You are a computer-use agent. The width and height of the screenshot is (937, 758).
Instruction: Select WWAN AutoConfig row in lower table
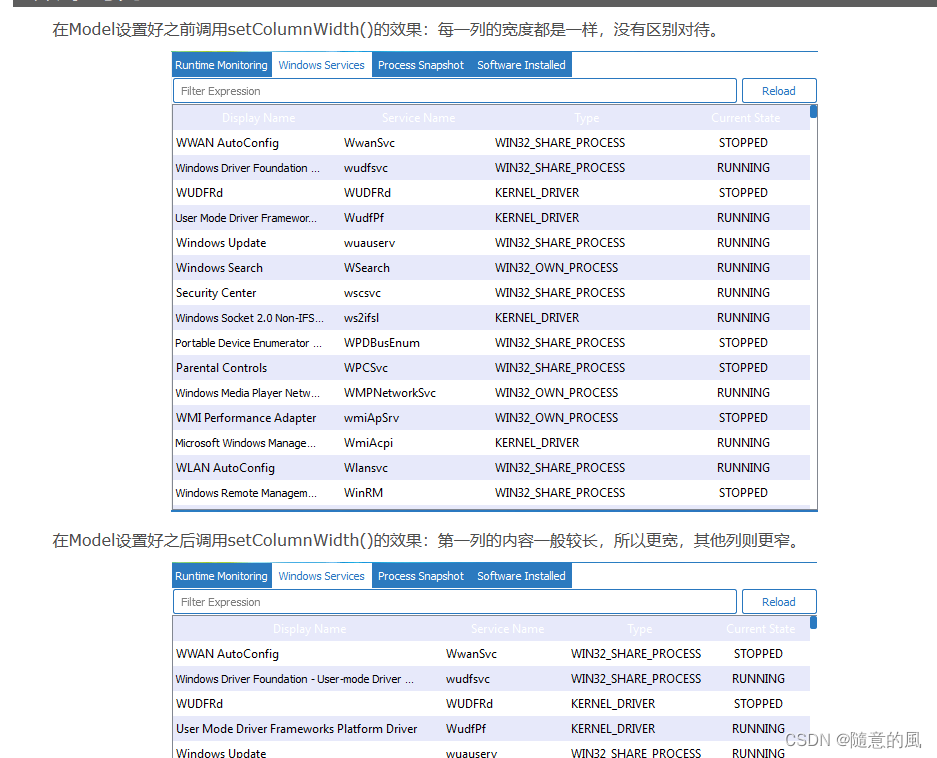[491, 654]
